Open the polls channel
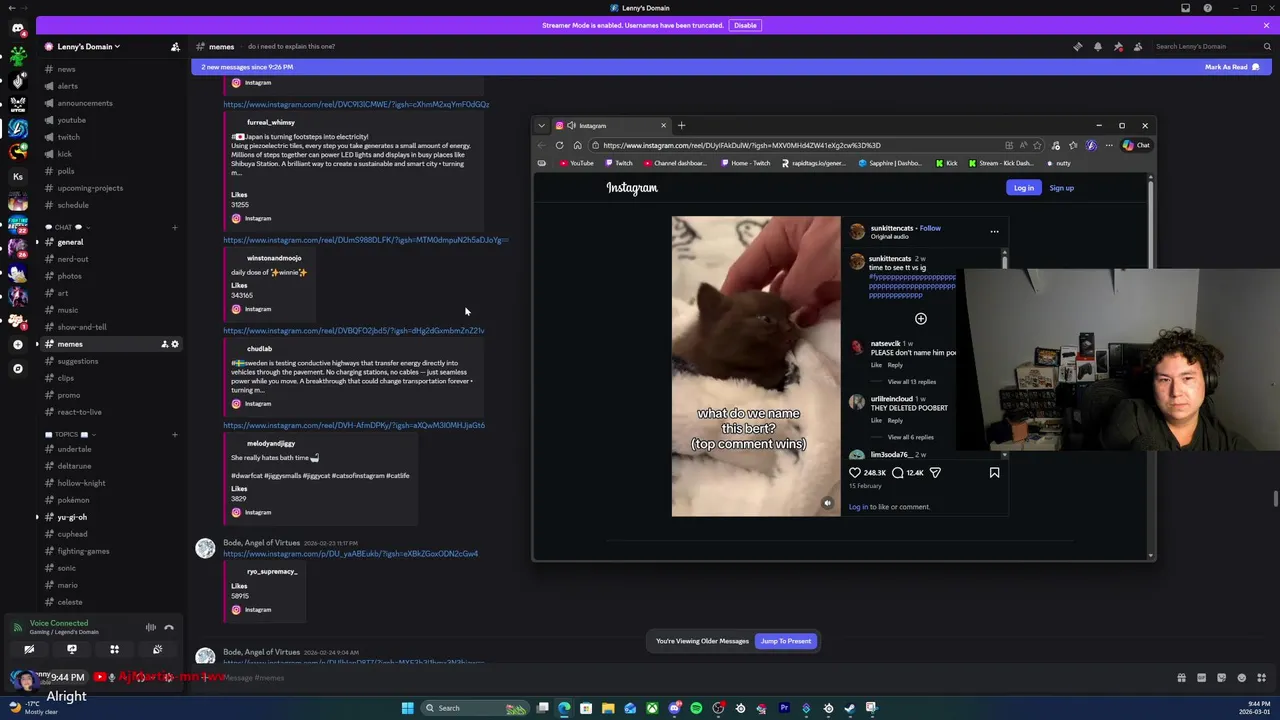The height and width of the screenshot is (720, 1280). (x=66, y=171)
